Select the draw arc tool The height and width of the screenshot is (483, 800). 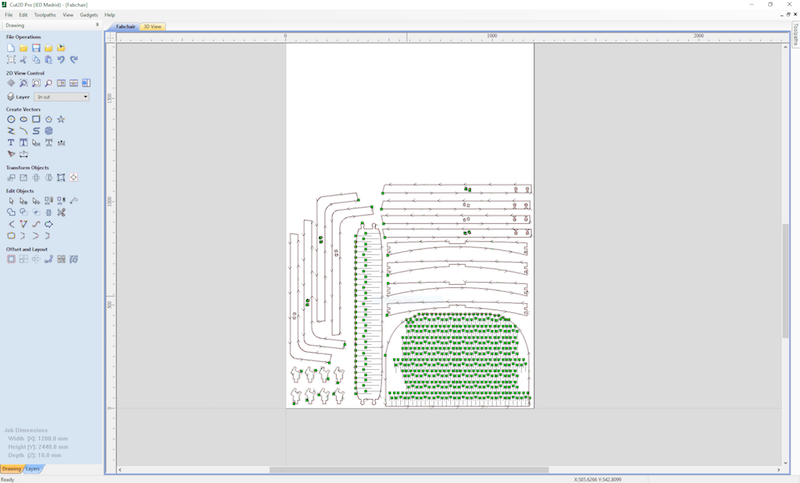(x=23, y=131)
